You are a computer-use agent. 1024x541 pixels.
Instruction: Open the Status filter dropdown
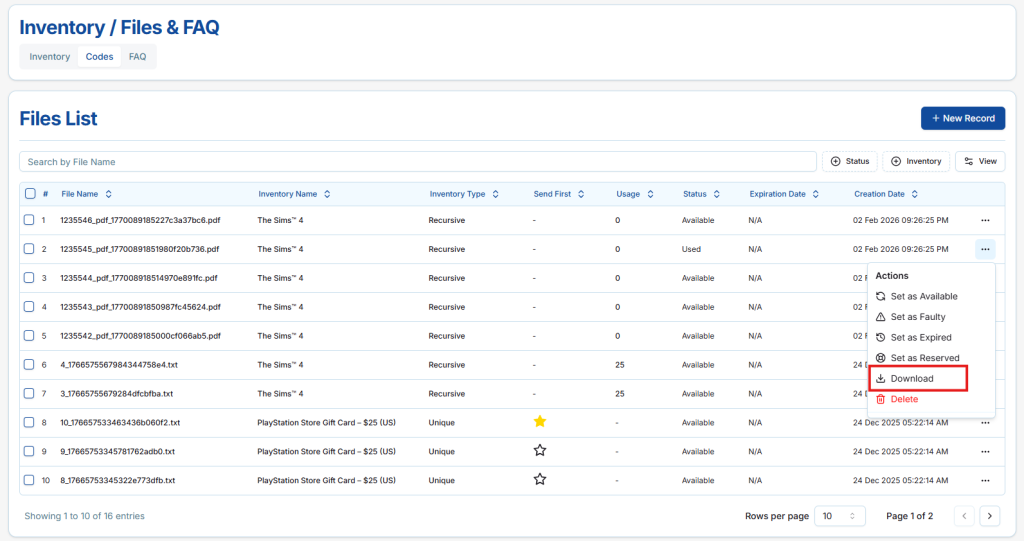click(x=849, y=161)
